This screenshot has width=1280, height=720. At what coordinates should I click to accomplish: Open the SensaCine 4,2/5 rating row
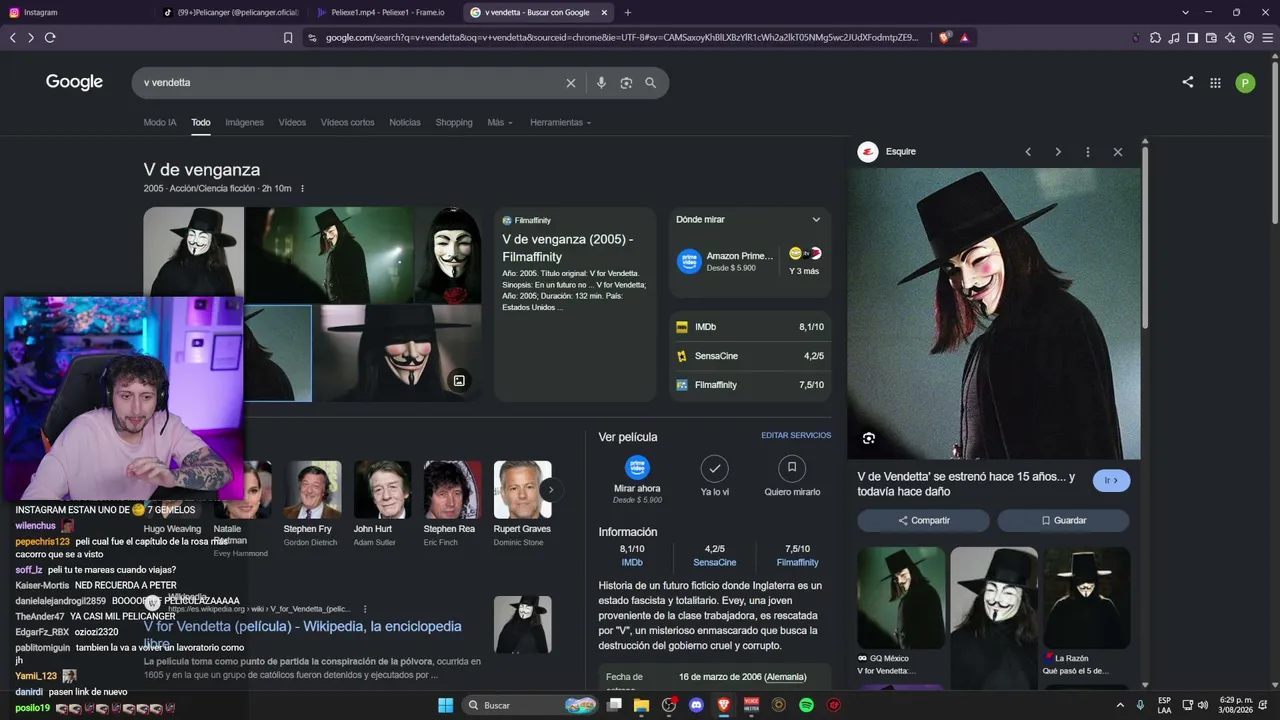[750, 356]
